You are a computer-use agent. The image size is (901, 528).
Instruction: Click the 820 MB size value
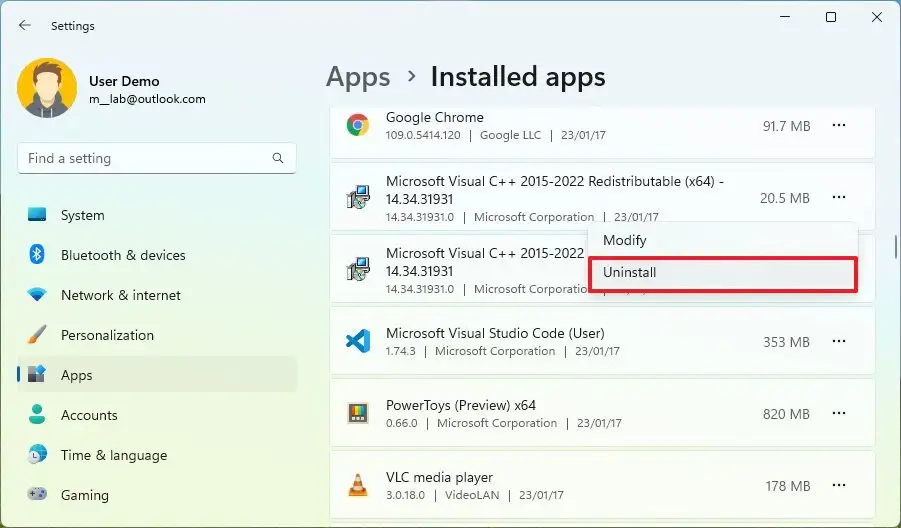click(786, 414)
